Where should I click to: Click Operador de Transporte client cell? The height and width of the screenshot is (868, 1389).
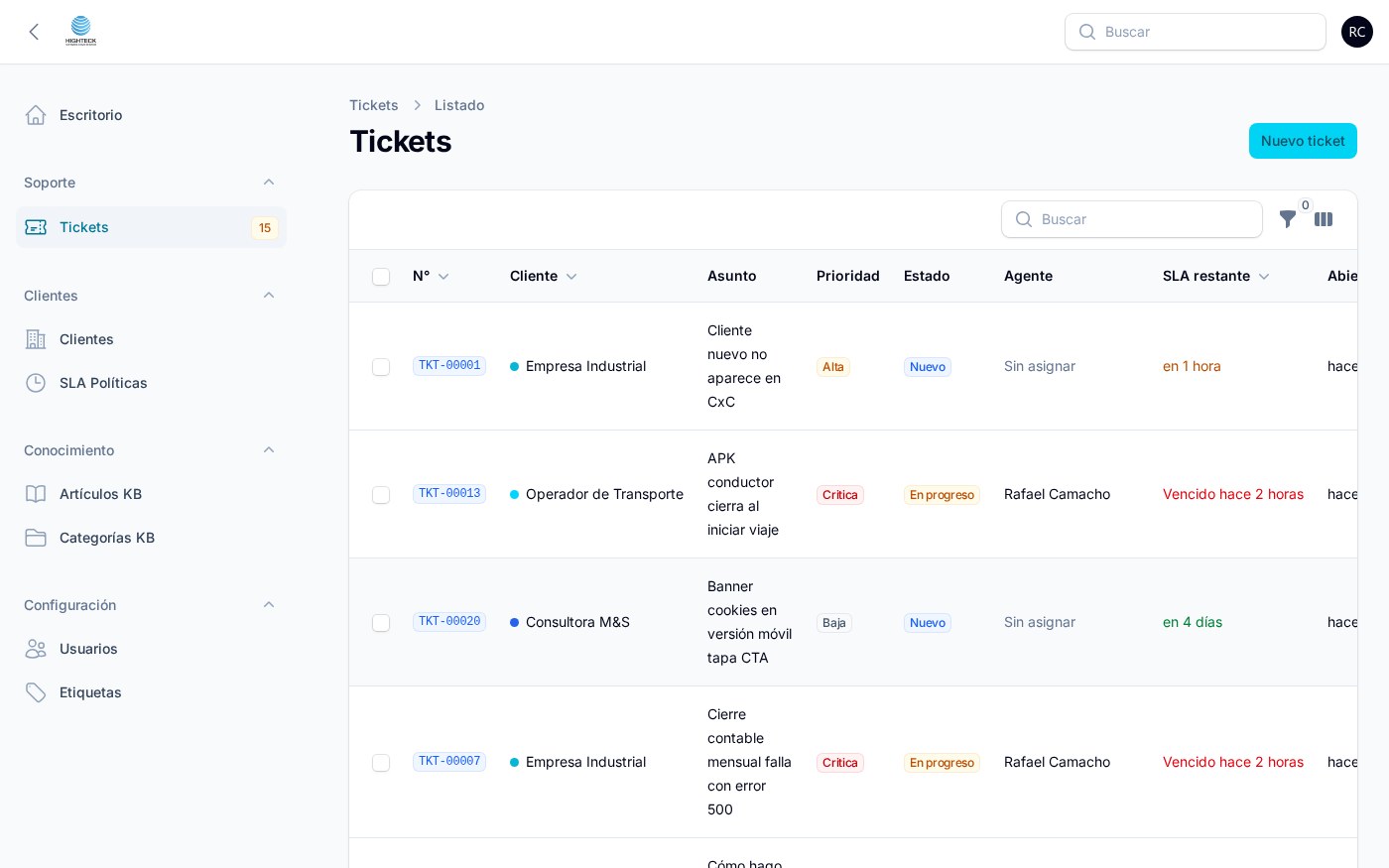(x=596, y=494)
